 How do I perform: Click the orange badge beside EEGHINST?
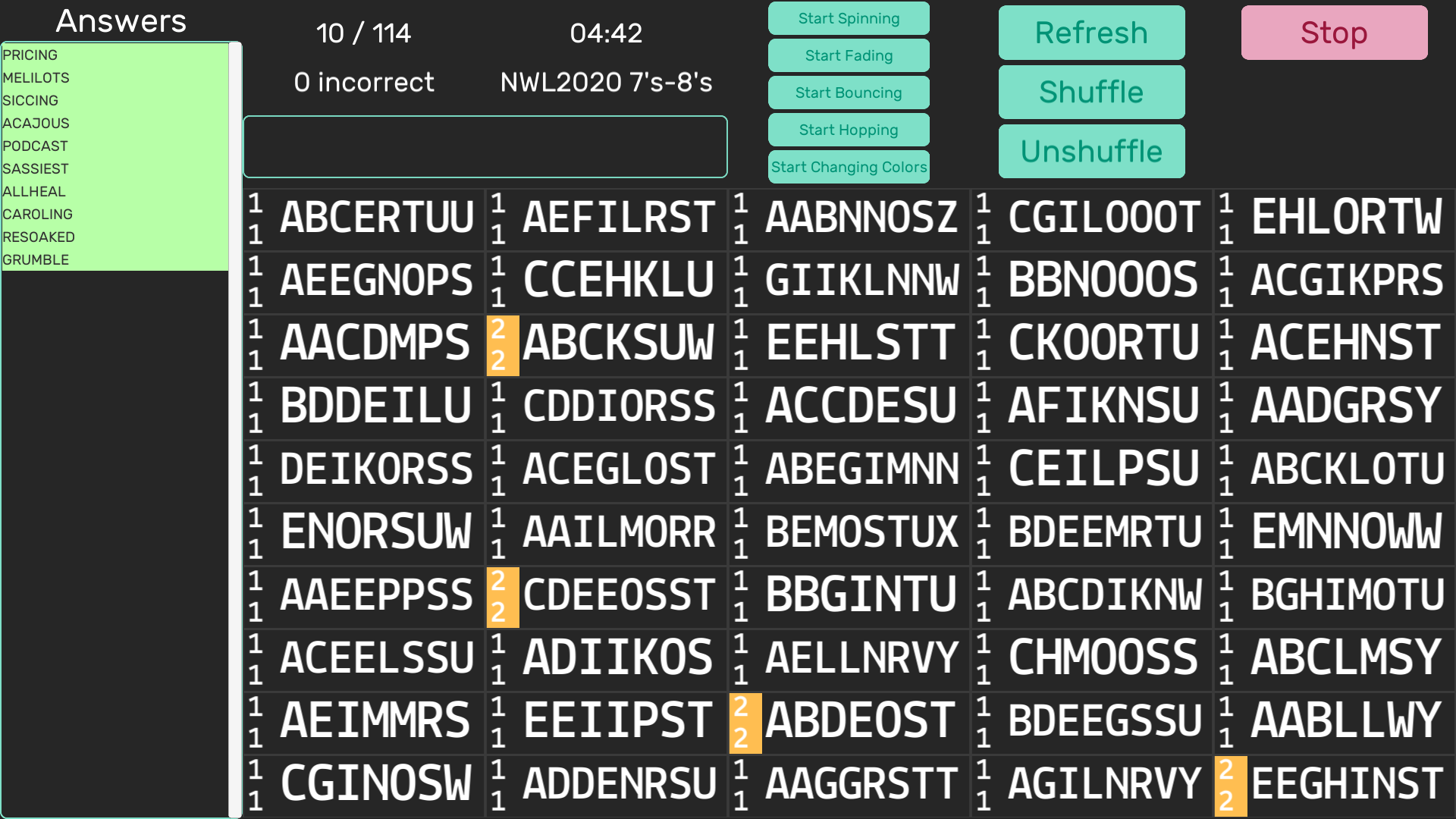click(1230, 786)
